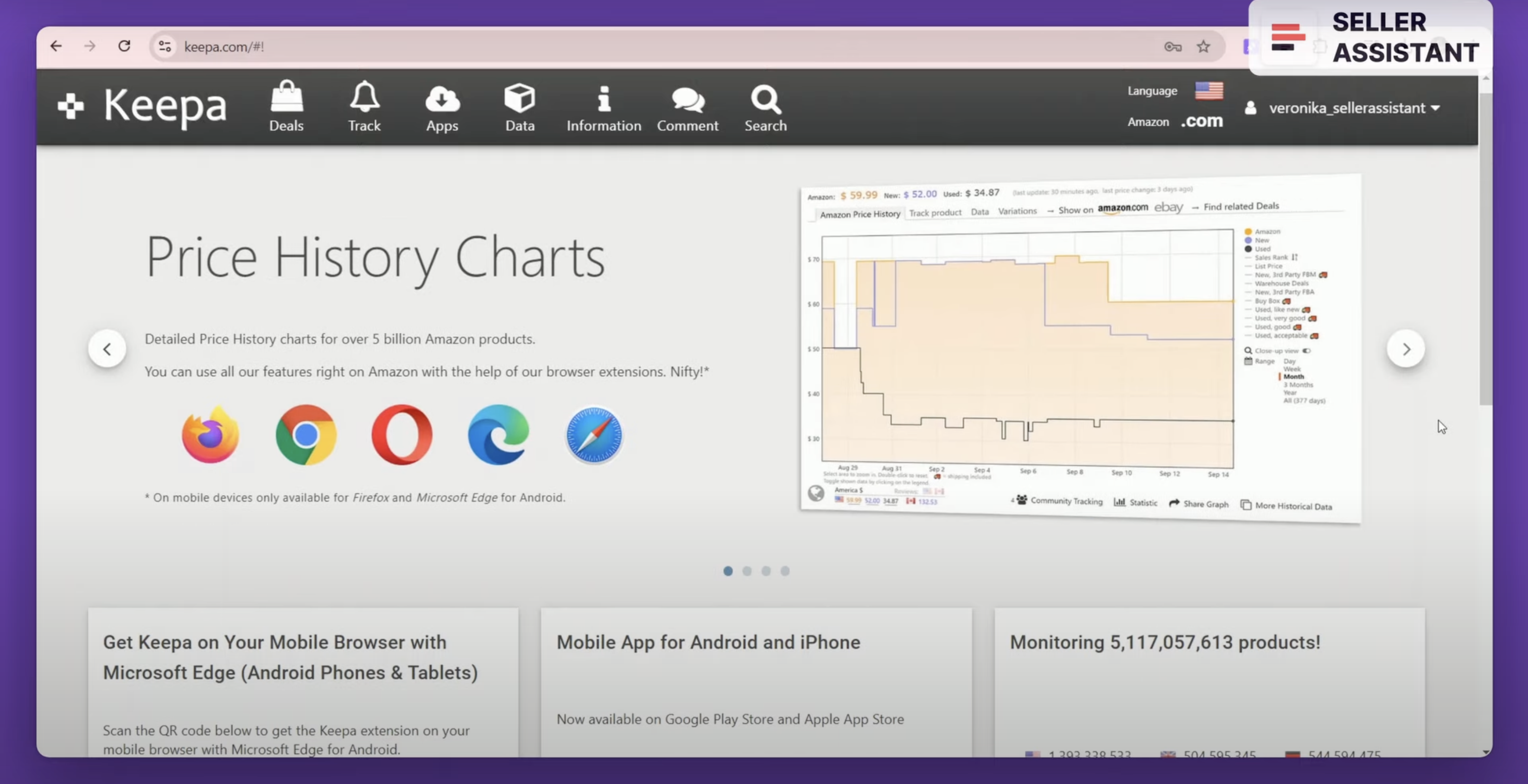
Task: Select the first carousel dot indicator
Action: click(728, 570)
